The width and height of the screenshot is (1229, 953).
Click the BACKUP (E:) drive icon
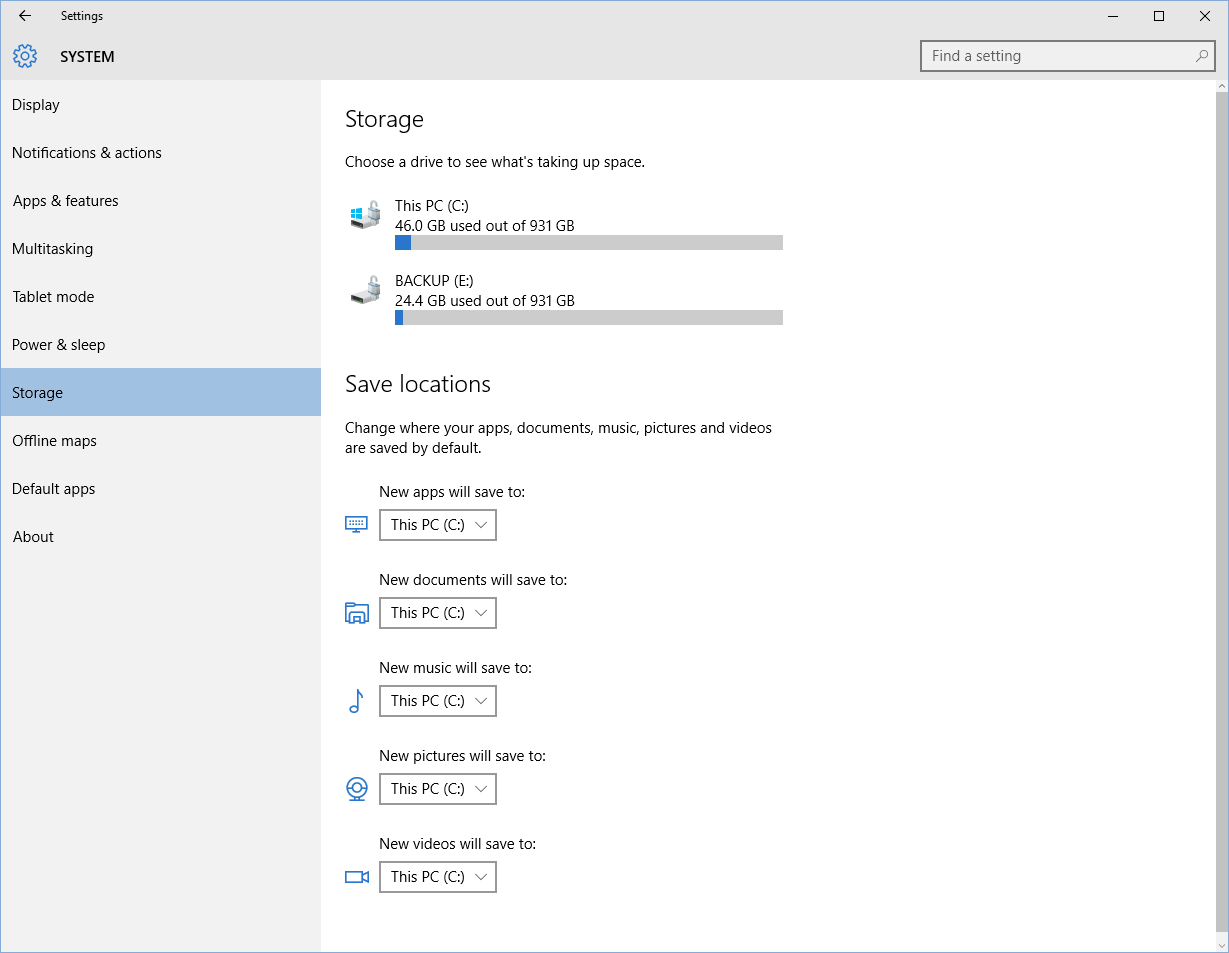pos(366,290)
